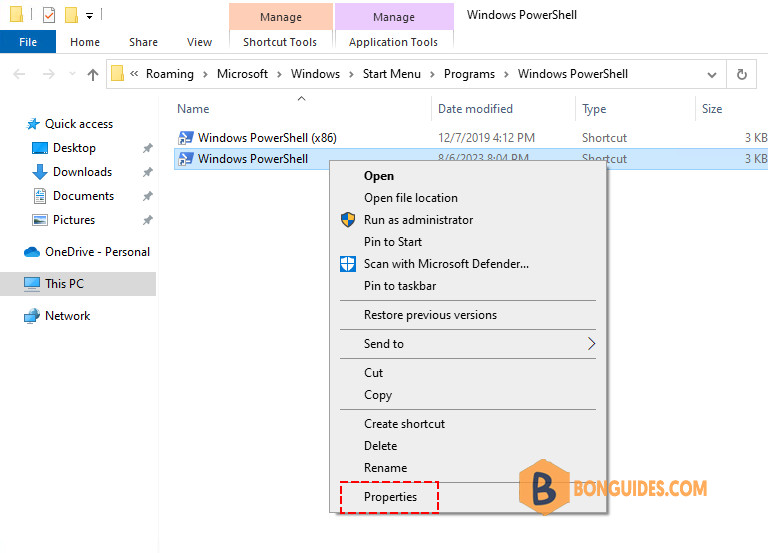This screenshot has width=768, height=553.
Task: Sort by Date modified column header
Action: point(475,109)
